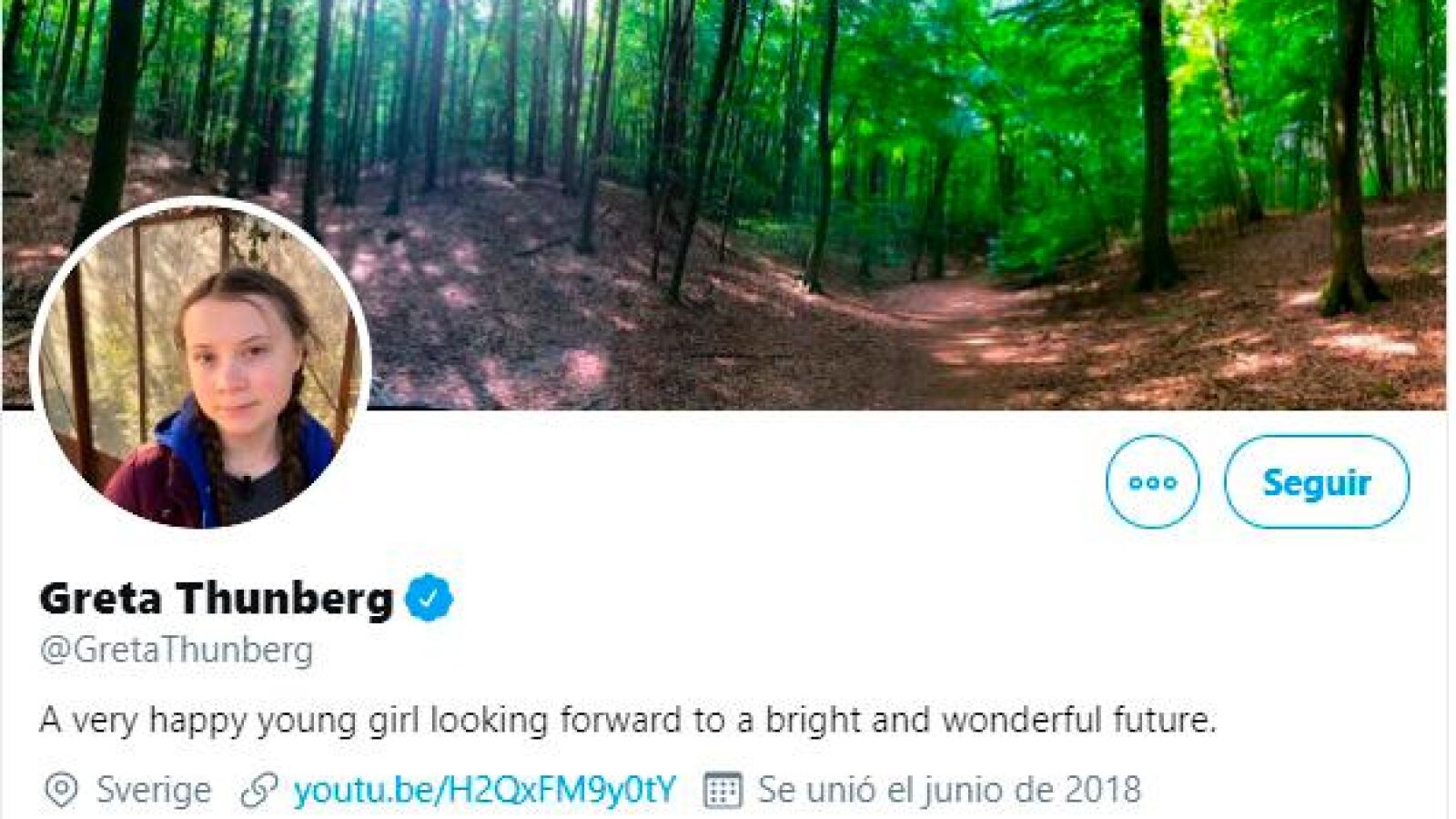Click the Sverige location label
This screenshot has height=819, width=1456.
point(154,790)
